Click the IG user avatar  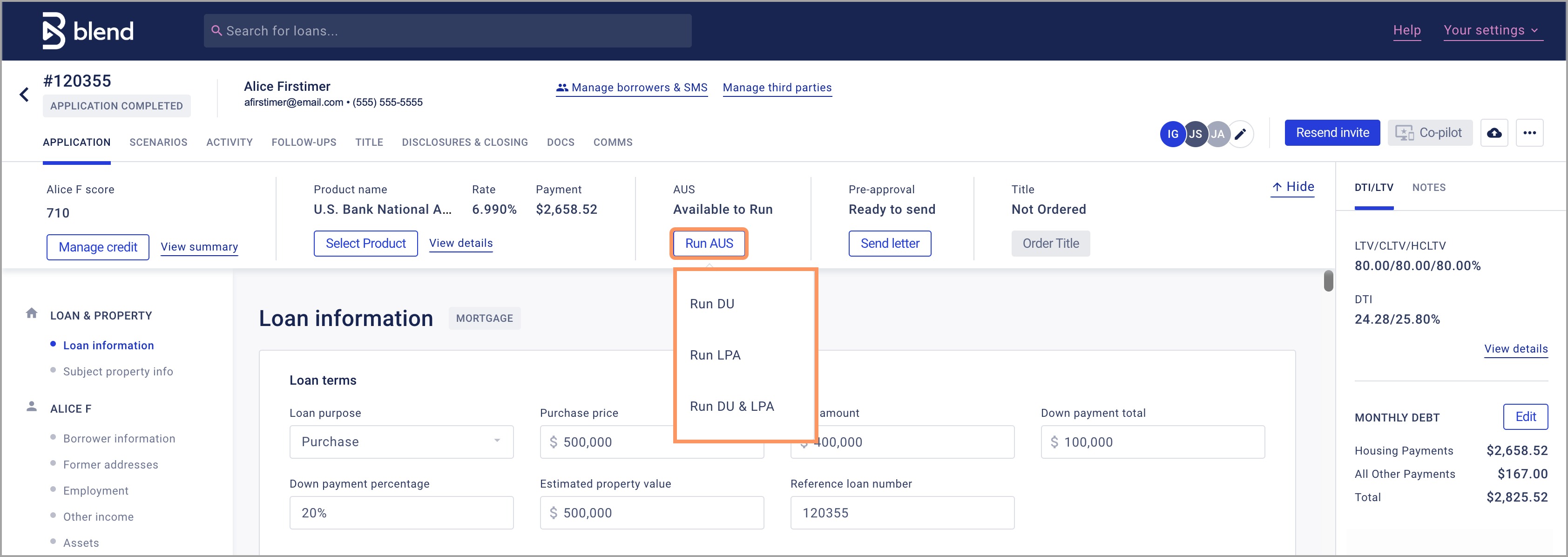point(1172,134)
